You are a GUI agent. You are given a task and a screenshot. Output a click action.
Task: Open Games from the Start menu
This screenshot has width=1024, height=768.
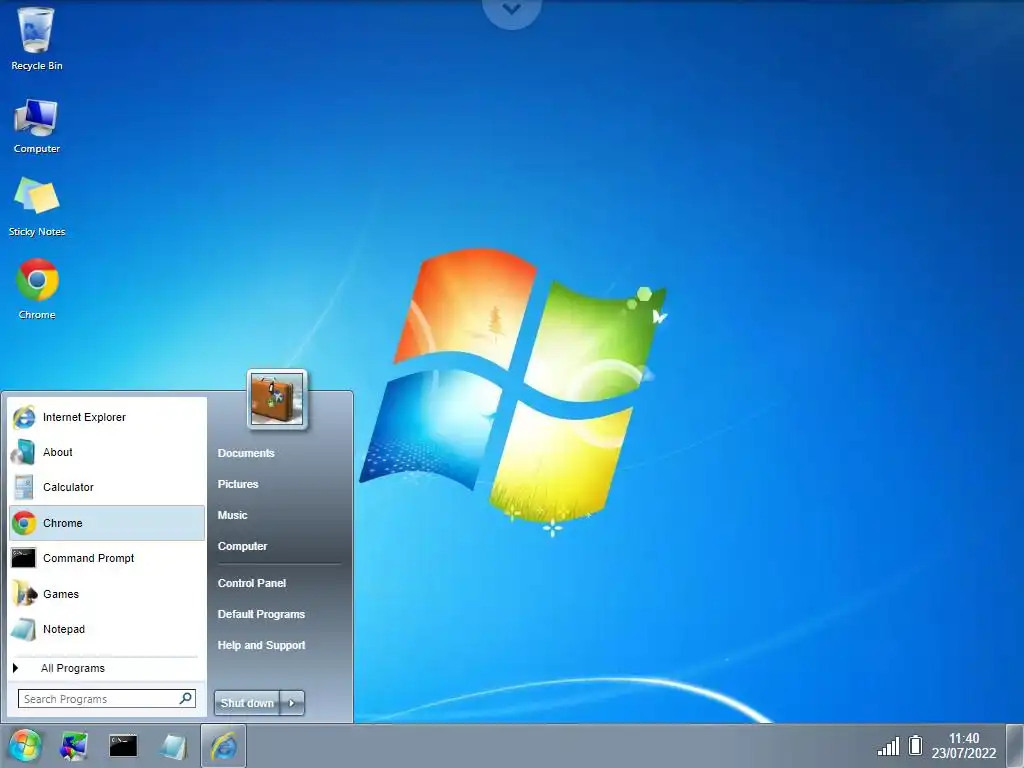click(108, 594)
